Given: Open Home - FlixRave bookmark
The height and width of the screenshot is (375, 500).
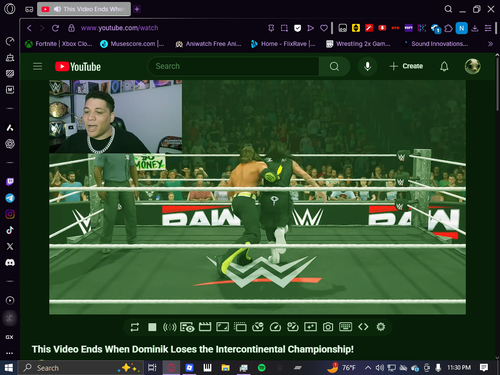Looking at the screenshot, I should pyautogui.click(x=283, y=44).
